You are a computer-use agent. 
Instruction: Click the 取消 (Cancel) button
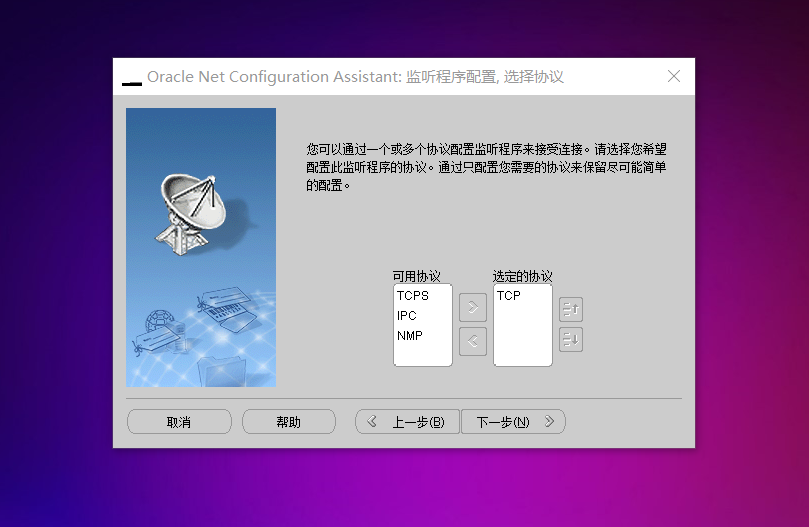coord(180,422)
